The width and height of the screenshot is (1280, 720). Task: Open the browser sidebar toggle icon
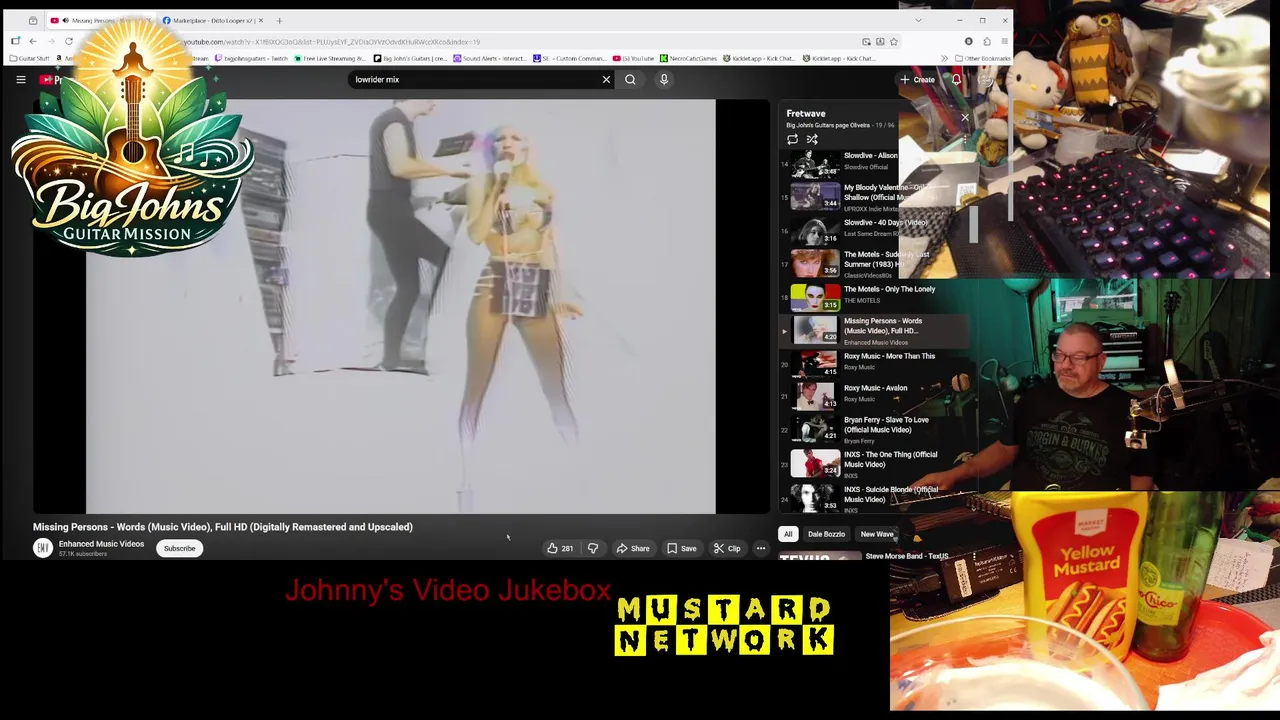(x=15, y=41)
